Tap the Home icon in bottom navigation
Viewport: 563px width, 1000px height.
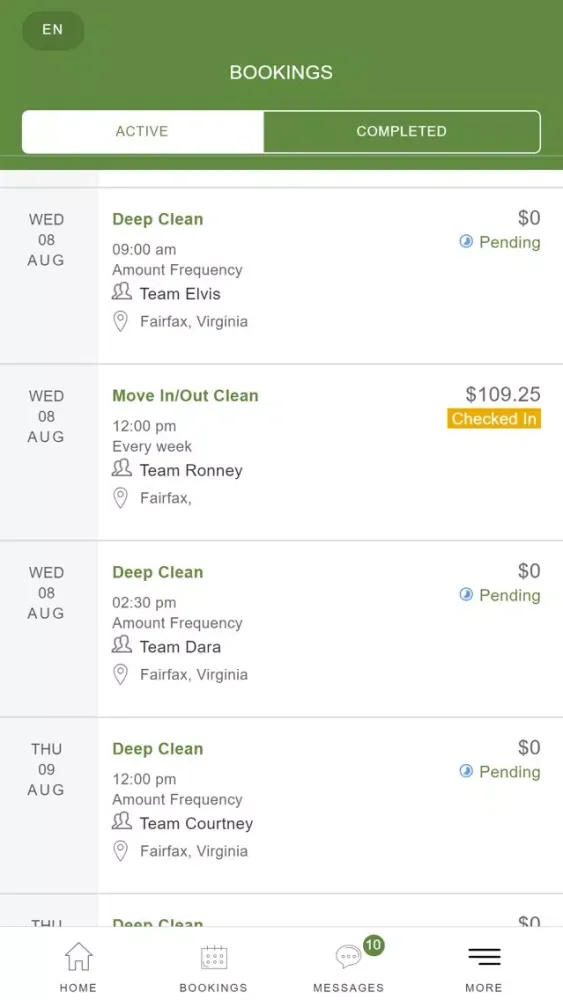click(78, 957)
